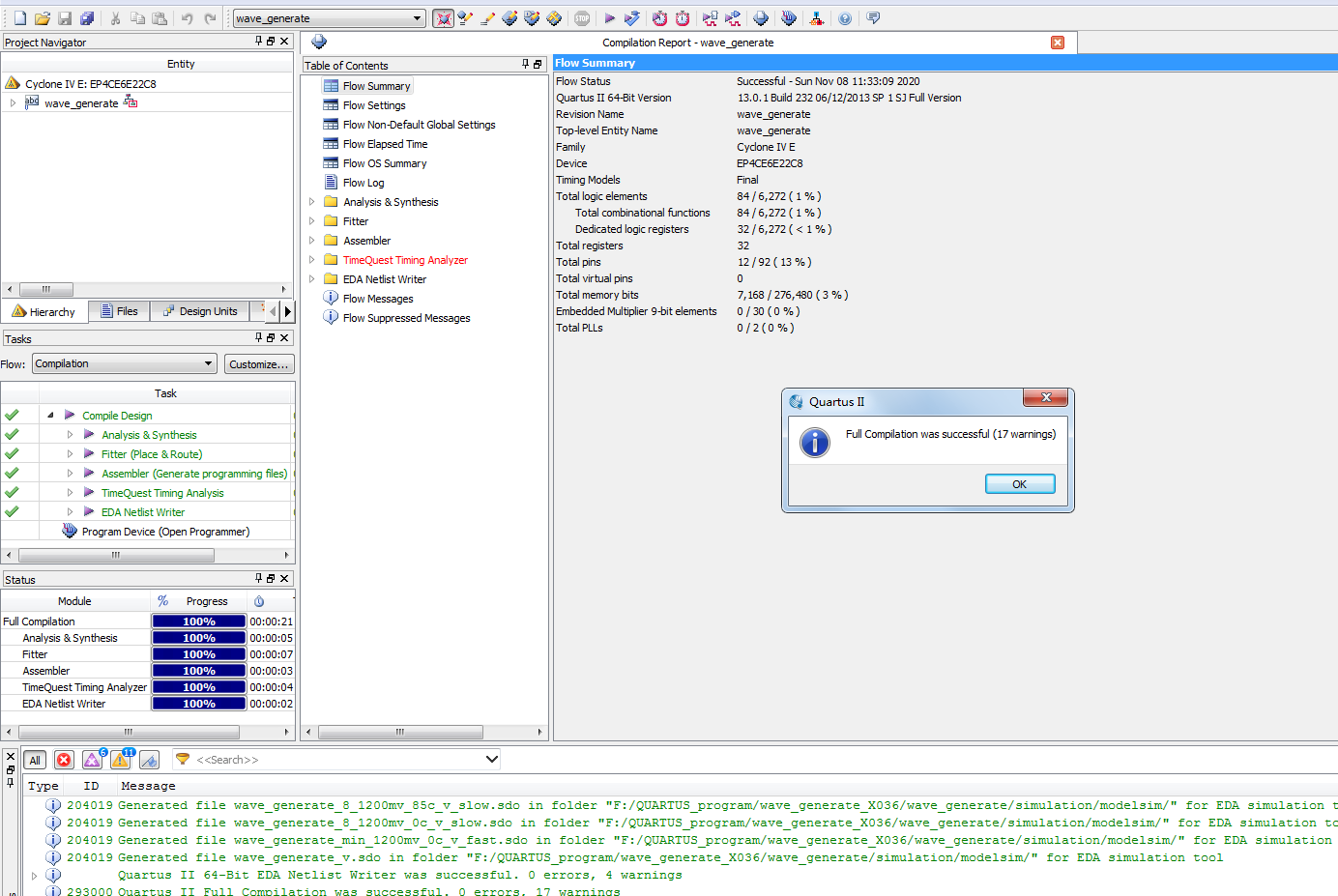Expand the Fitter folder in Table of Contents
Screen dimensions: 1338x896
[x=312, y=221]
